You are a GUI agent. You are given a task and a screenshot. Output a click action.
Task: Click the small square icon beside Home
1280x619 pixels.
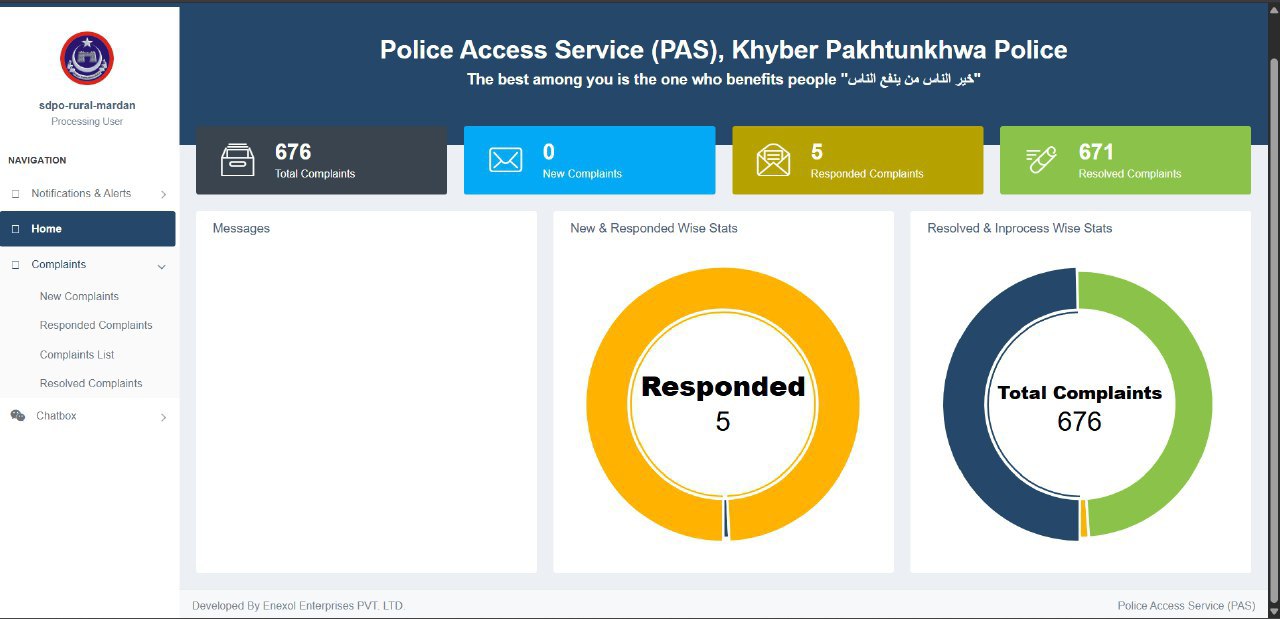tap(15, 229)
